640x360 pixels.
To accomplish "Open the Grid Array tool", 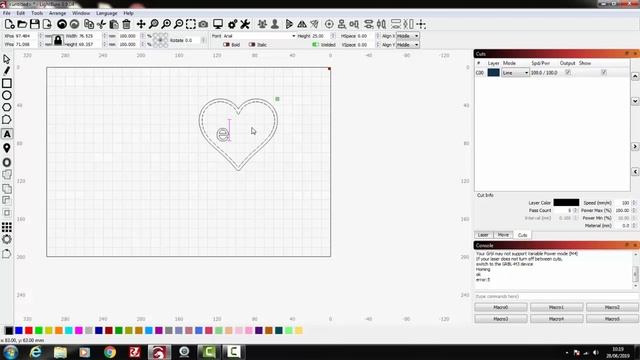I will pos(7,227).
